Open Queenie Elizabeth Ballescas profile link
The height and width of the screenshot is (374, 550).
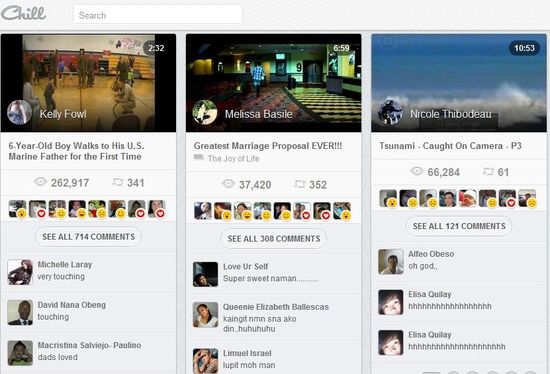[x=276, y=307]
